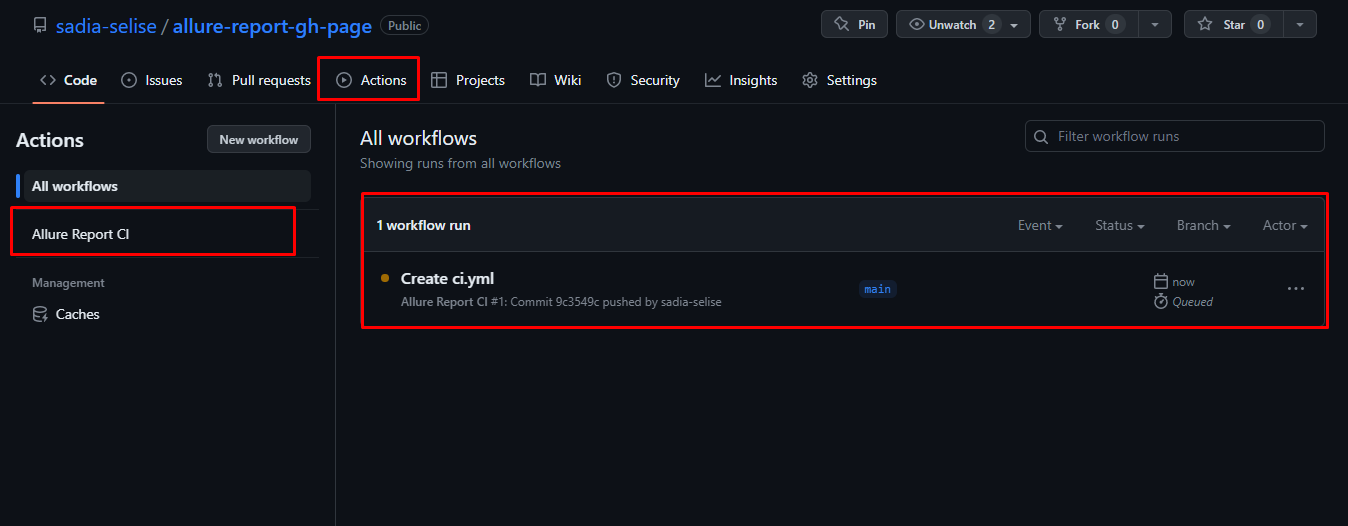Expand the Fork options dropdown arrow
Screen dimensions: 1348x526
click(x=1155, y=25)
